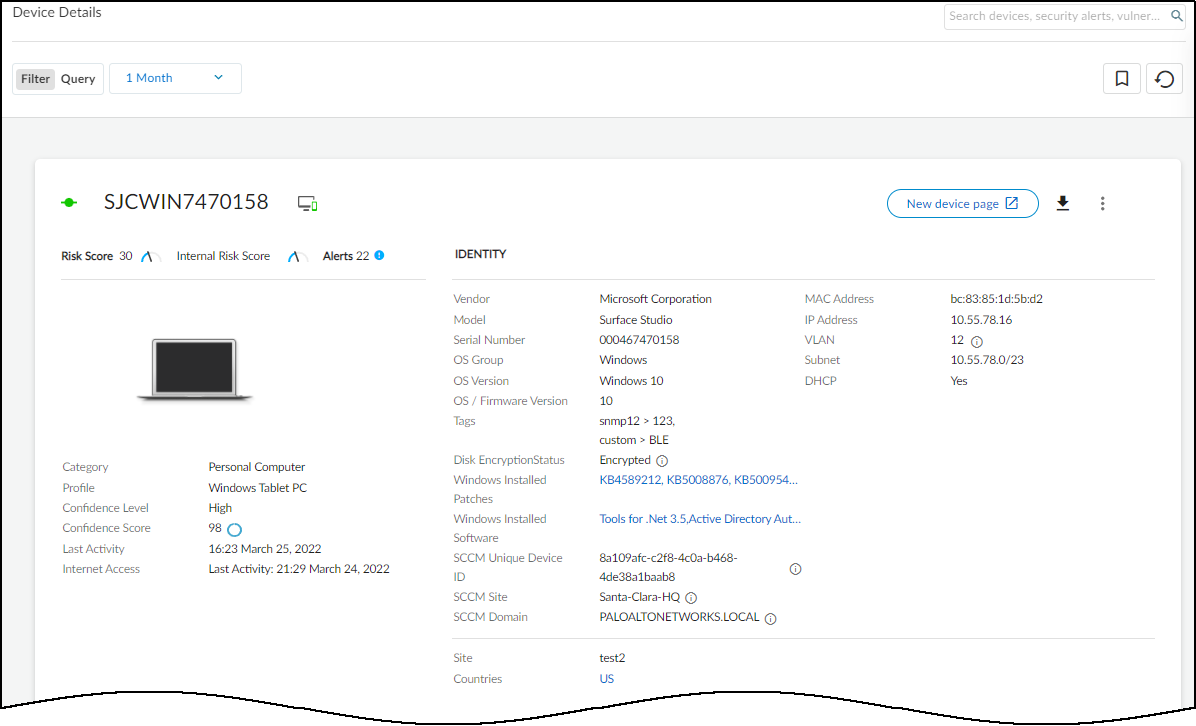Click the device type icon beside SJCWIN7470158

pos(307,204)
